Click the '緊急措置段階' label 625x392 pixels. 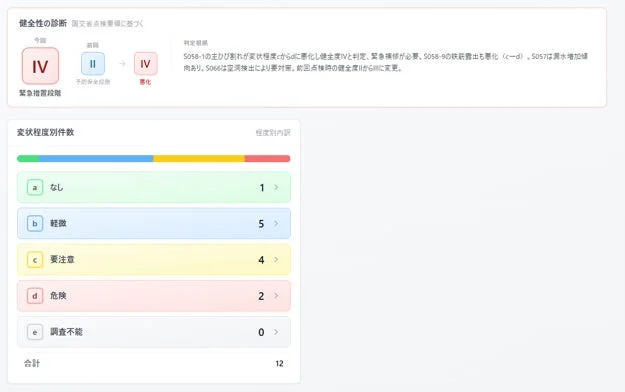40,93
